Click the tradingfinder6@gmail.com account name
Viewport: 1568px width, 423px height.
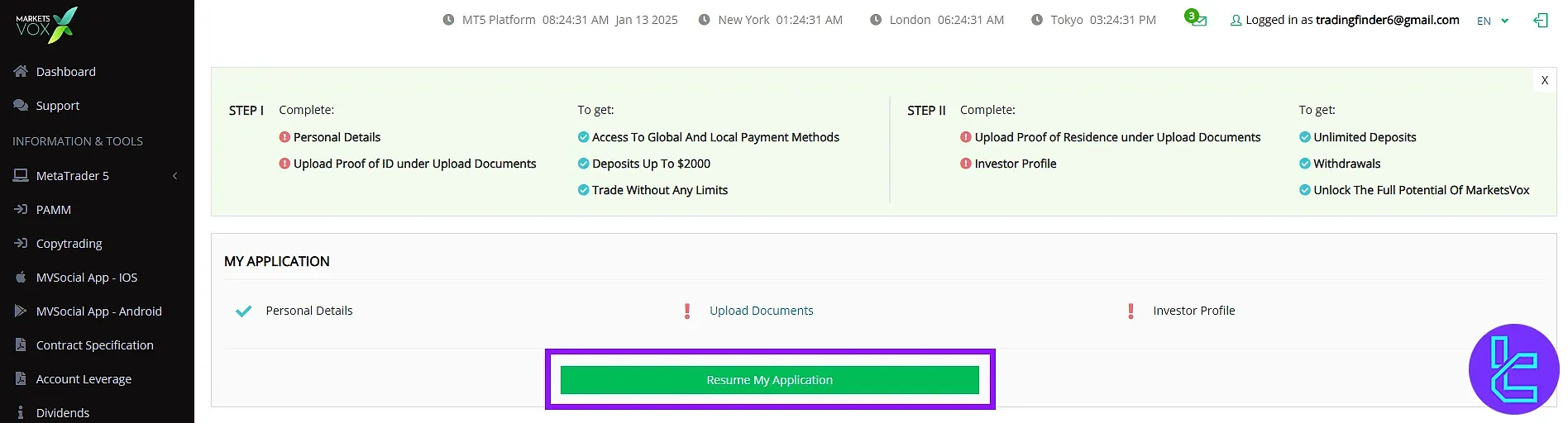[1387, 20]
